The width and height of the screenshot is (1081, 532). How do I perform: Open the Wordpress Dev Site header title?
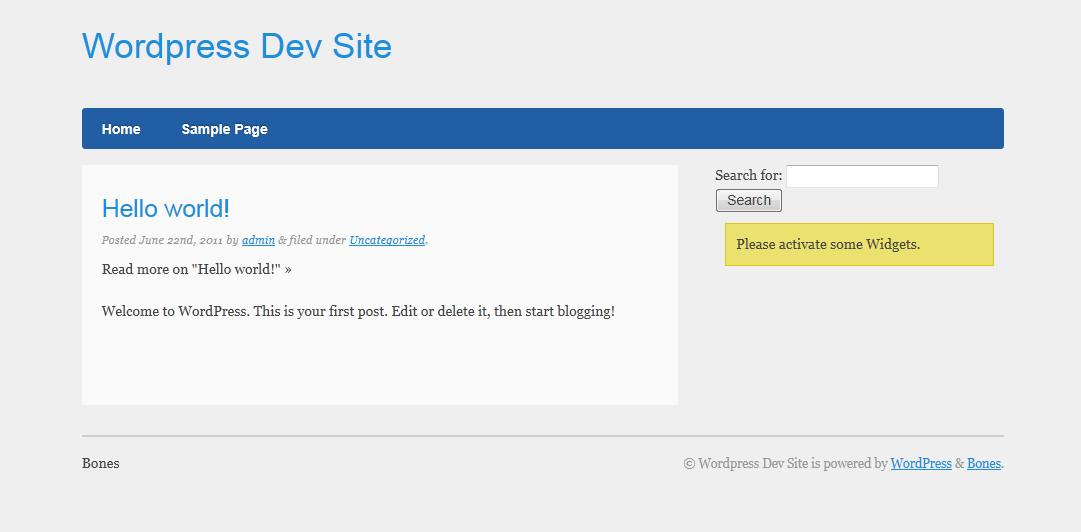point(237,47)
